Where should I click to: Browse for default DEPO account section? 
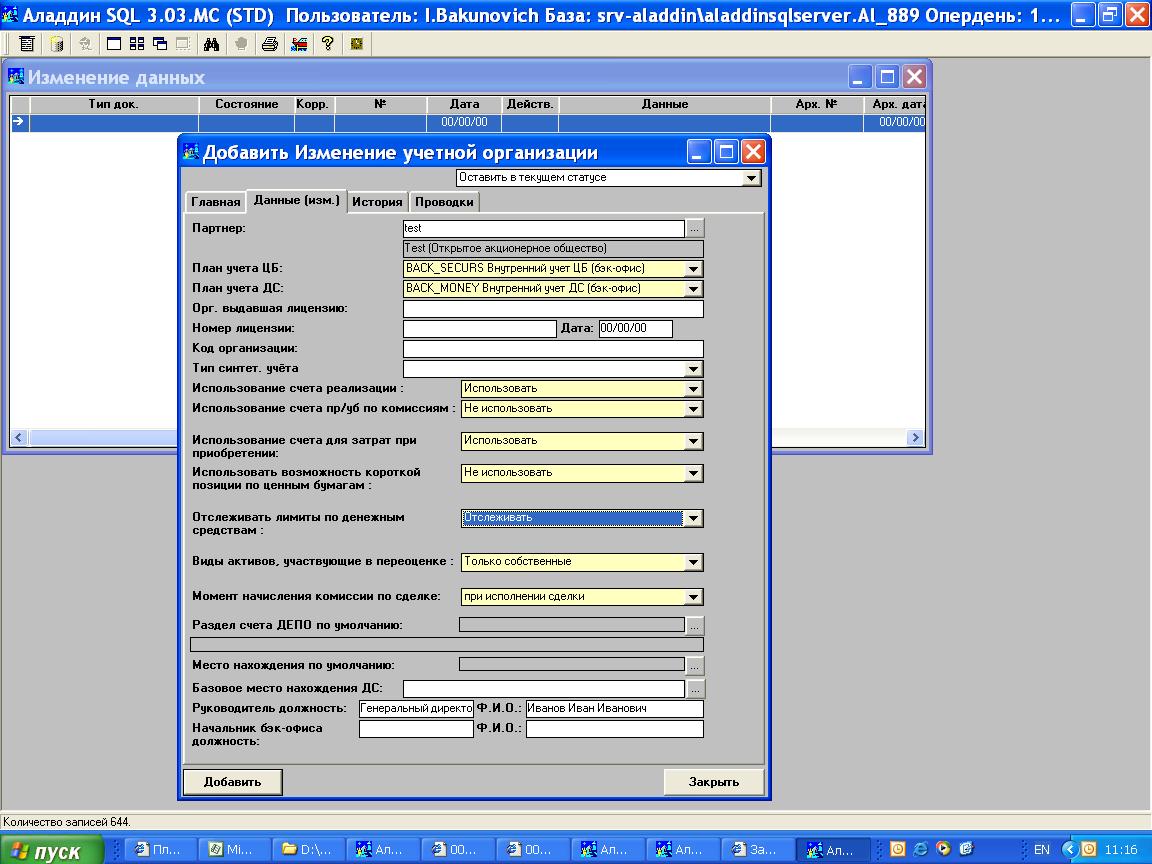pos(694,625)
